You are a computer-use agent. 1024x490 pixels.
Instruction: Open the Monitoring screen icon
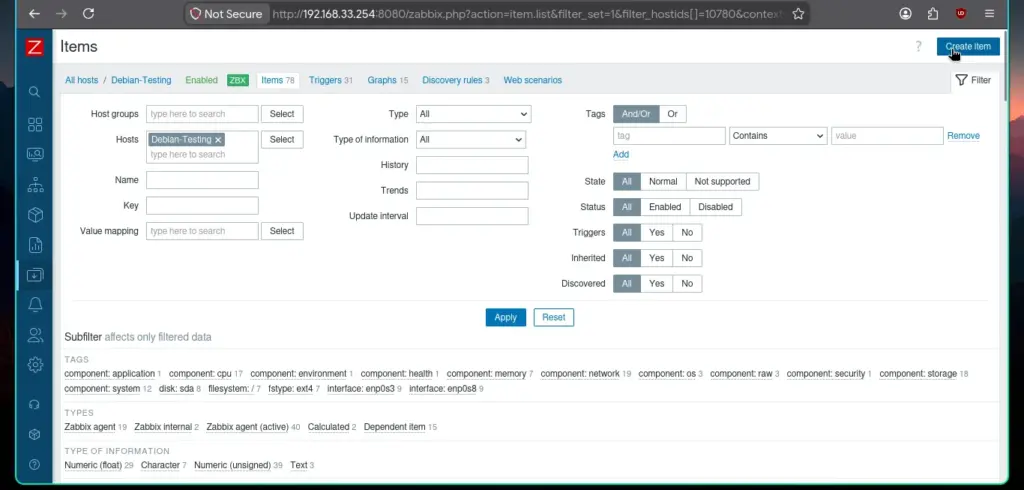pos(35,155)
